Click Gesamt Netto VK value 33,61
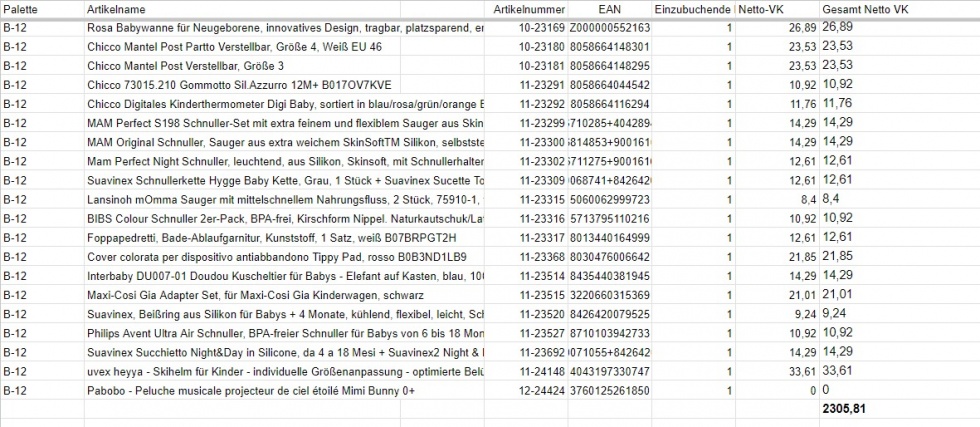 click(899, 371)
